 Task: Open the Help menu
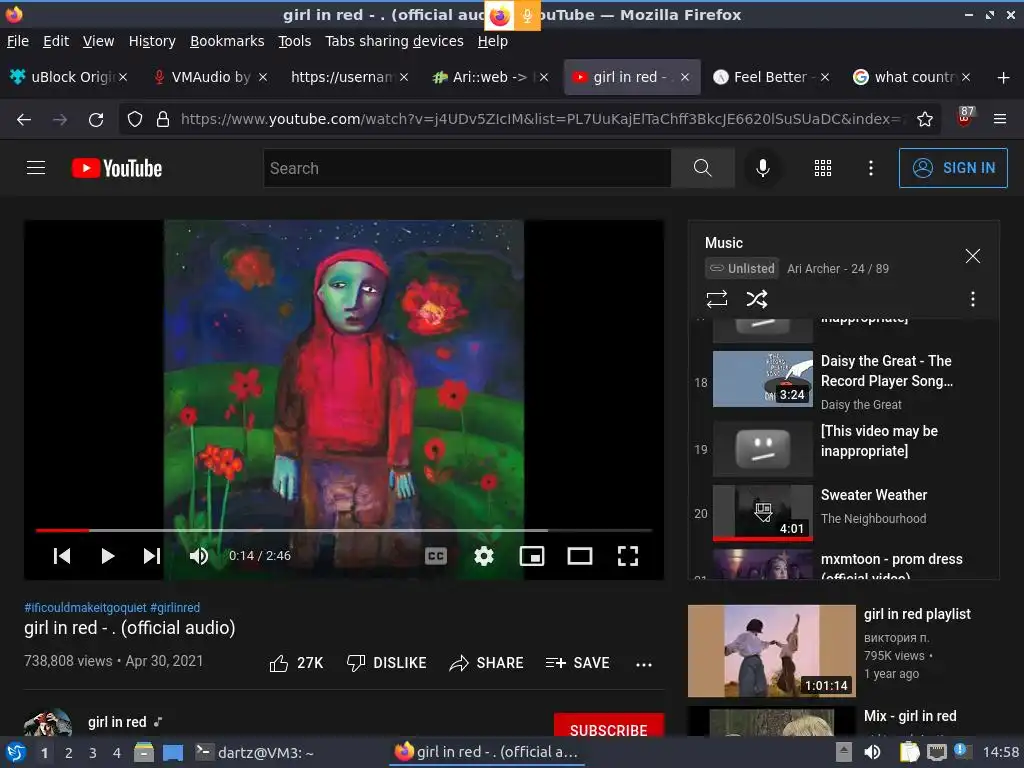(492, 41)
